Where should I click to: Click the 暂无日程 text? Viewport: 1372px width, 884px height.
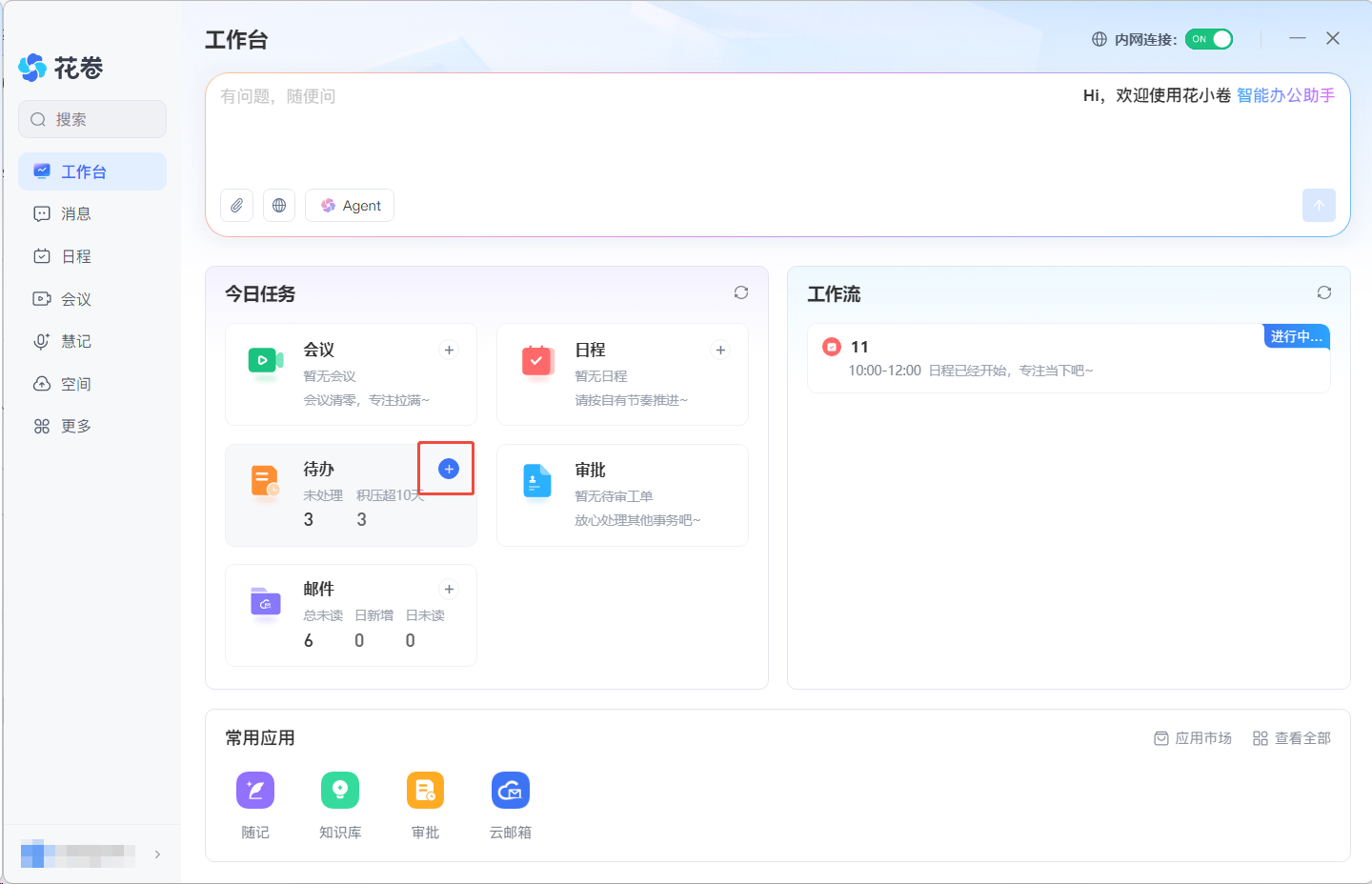click(601, 376)
